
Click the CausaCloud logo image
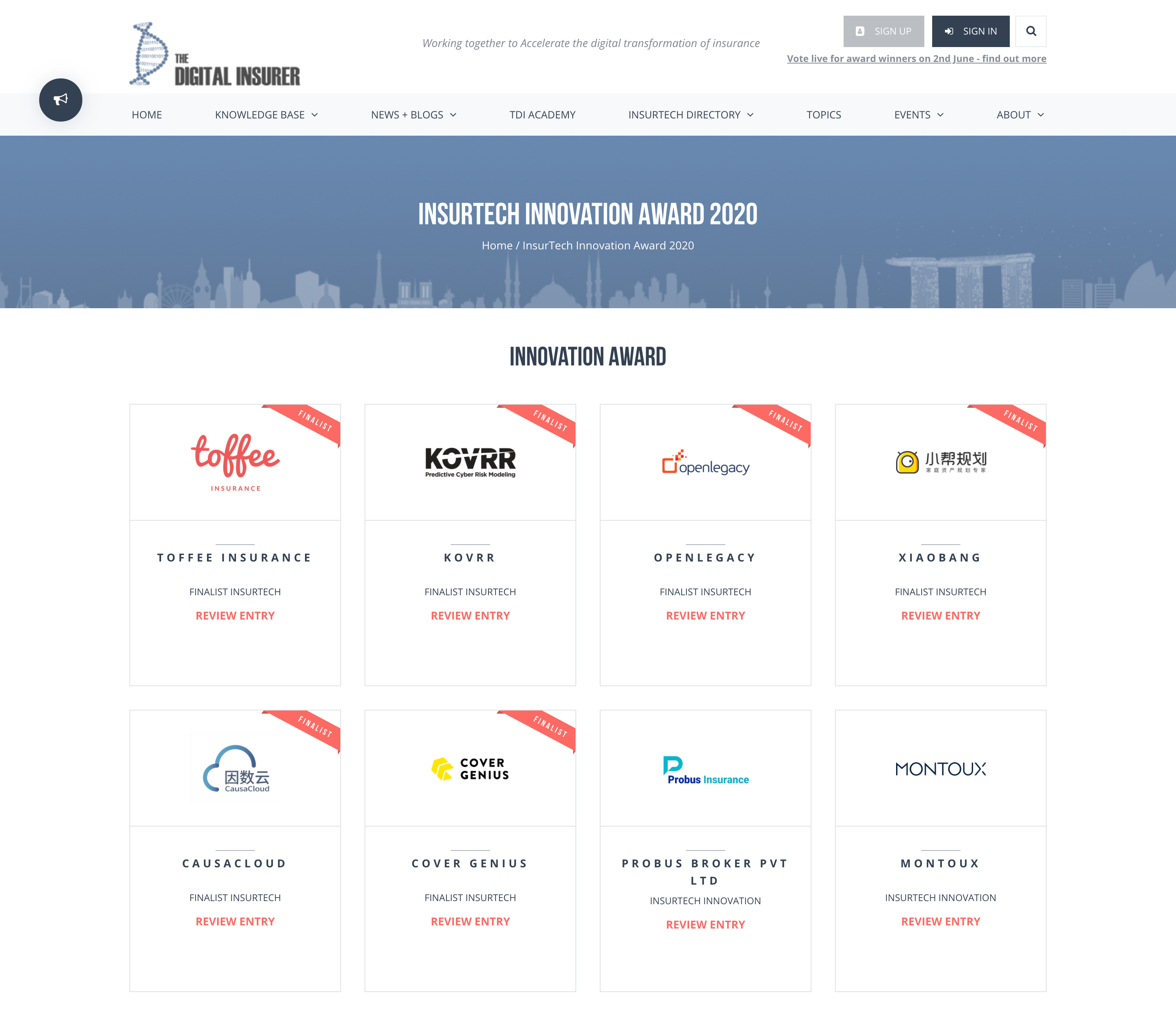point(235,768)
